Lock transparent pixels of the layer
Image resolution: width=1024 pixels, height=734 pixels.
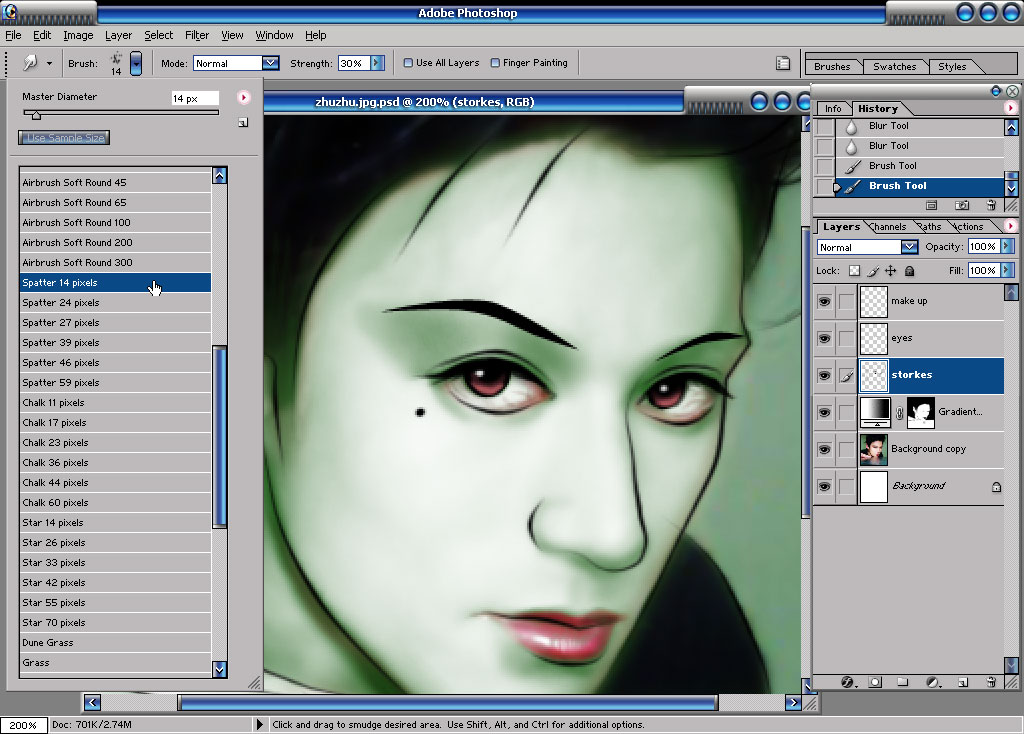point(854,270)
